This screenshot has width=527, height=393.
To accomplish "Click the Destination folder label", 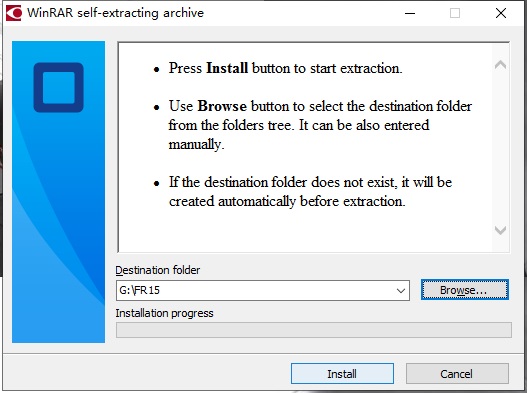I will (x=158, y=270).
